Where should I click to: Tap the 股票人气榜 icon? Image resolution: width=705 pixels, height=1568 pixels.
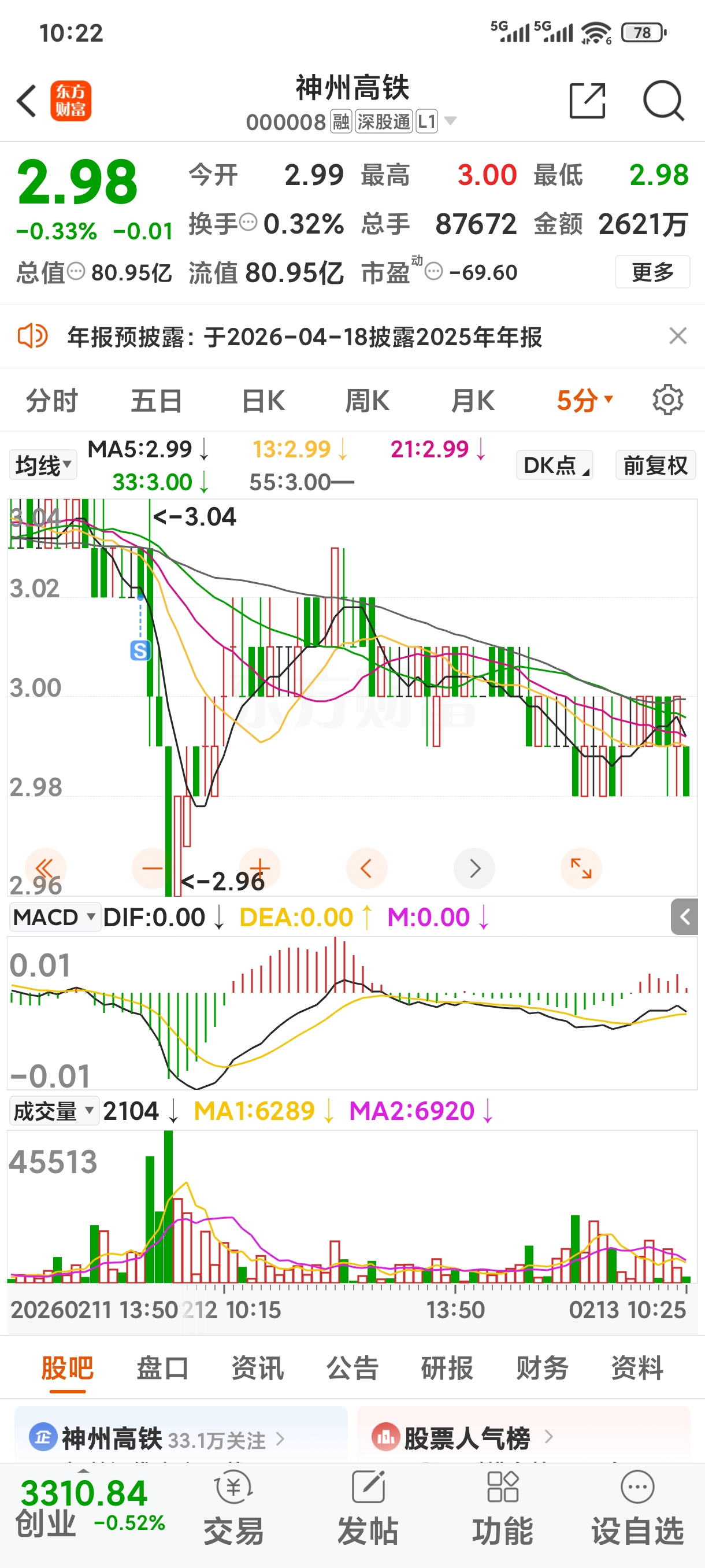[385, 1438]
